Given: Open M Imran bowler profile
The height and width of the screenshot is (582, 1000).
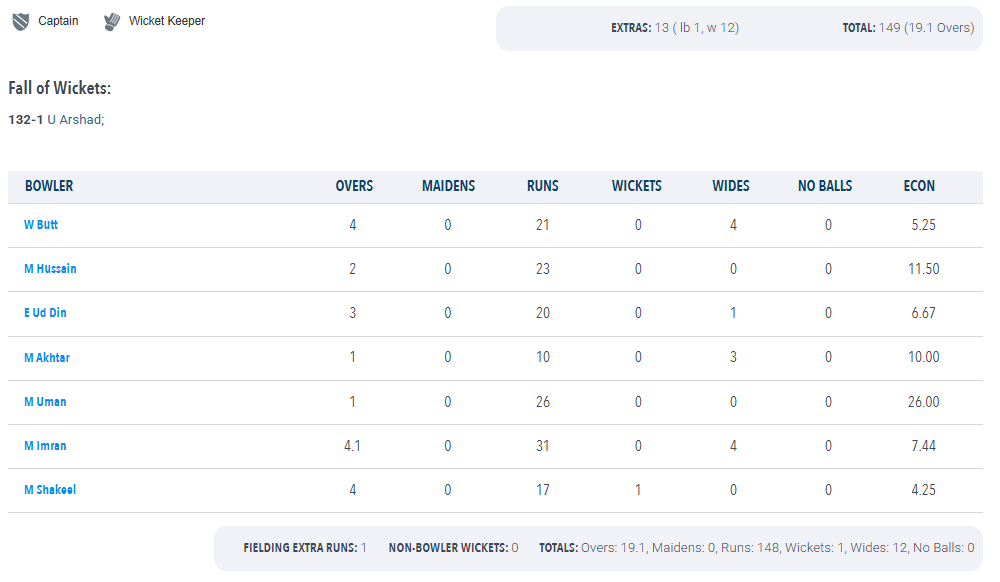Looking at the screenshot, I should tap(45, 446).
